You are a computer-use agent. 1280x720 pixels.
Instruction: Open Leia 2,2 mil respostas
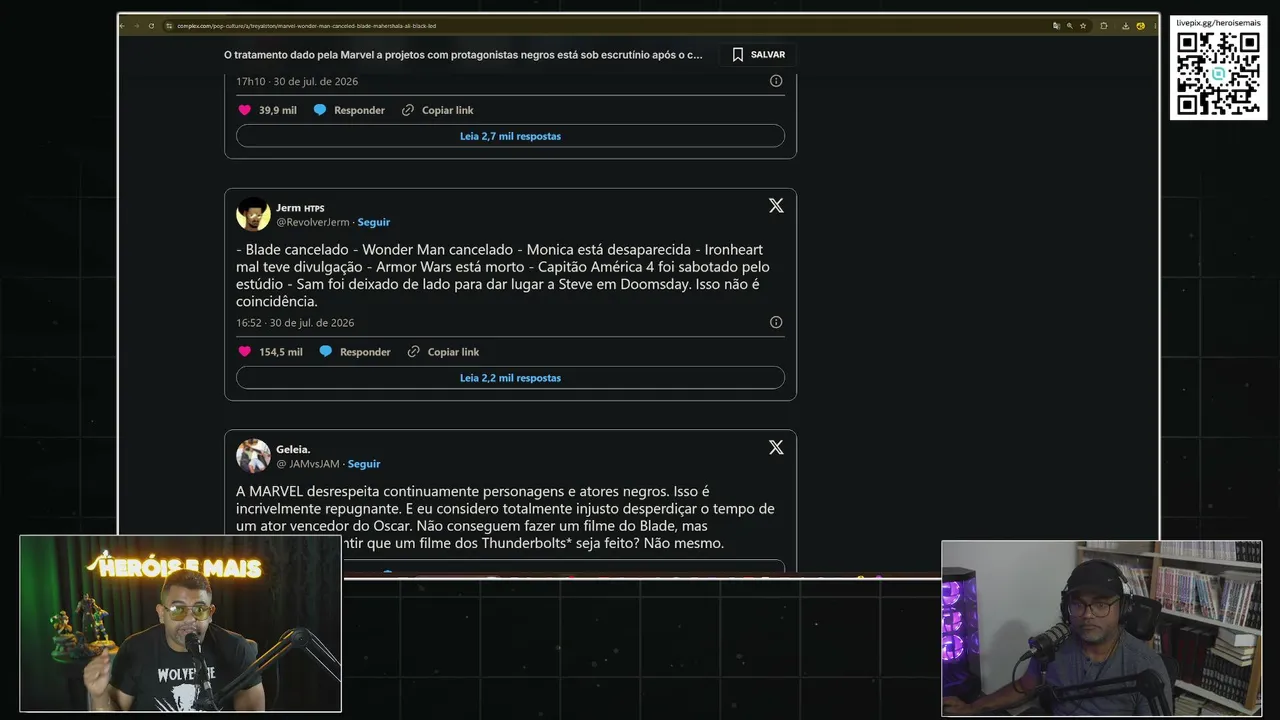tap(510, 378)
